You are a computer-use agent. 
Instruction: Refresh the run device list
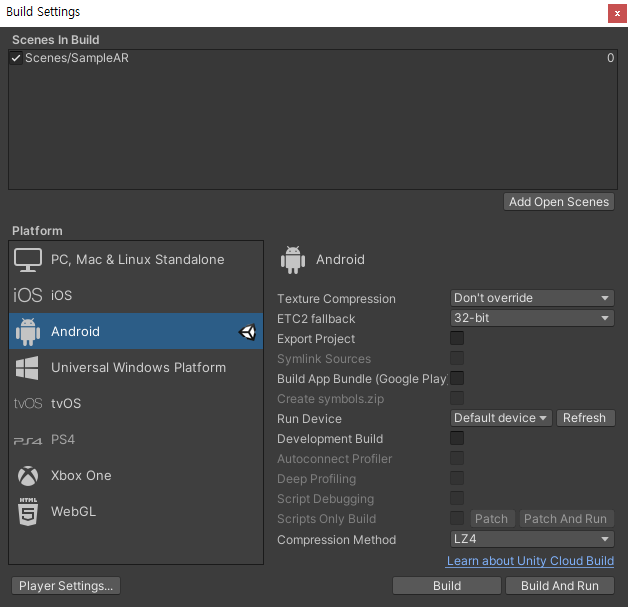pyautogui.click(x=585, y=418)
